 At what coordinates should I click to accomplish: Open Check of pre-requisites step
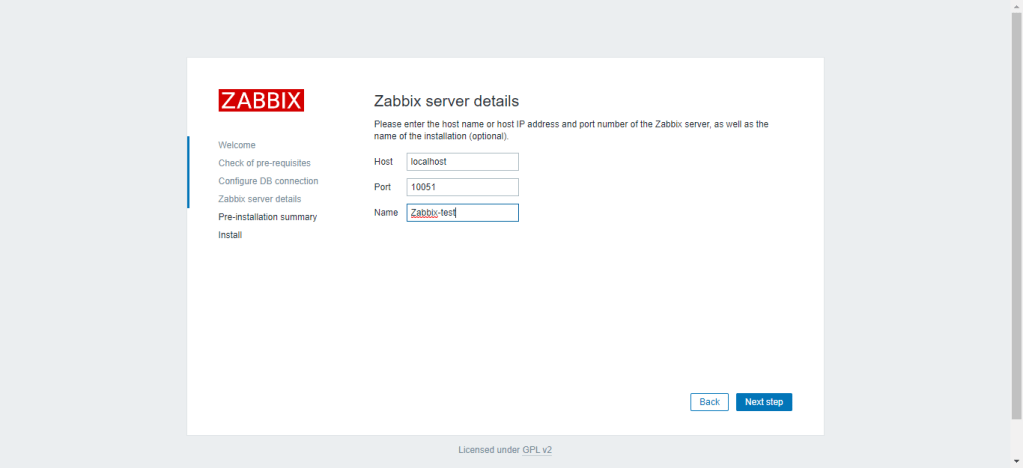coord(264,163)
